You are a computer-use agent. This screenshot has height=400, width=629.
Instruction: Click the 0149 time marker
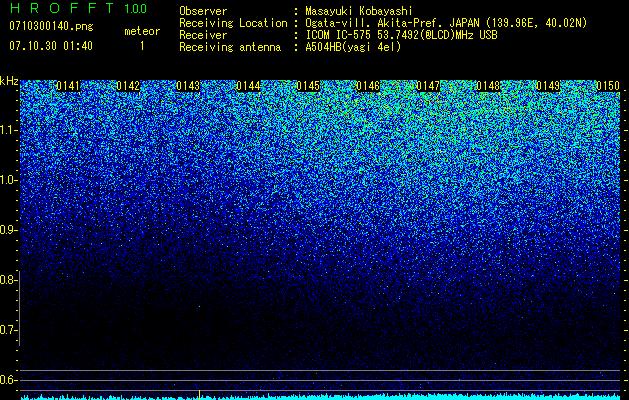548,86
